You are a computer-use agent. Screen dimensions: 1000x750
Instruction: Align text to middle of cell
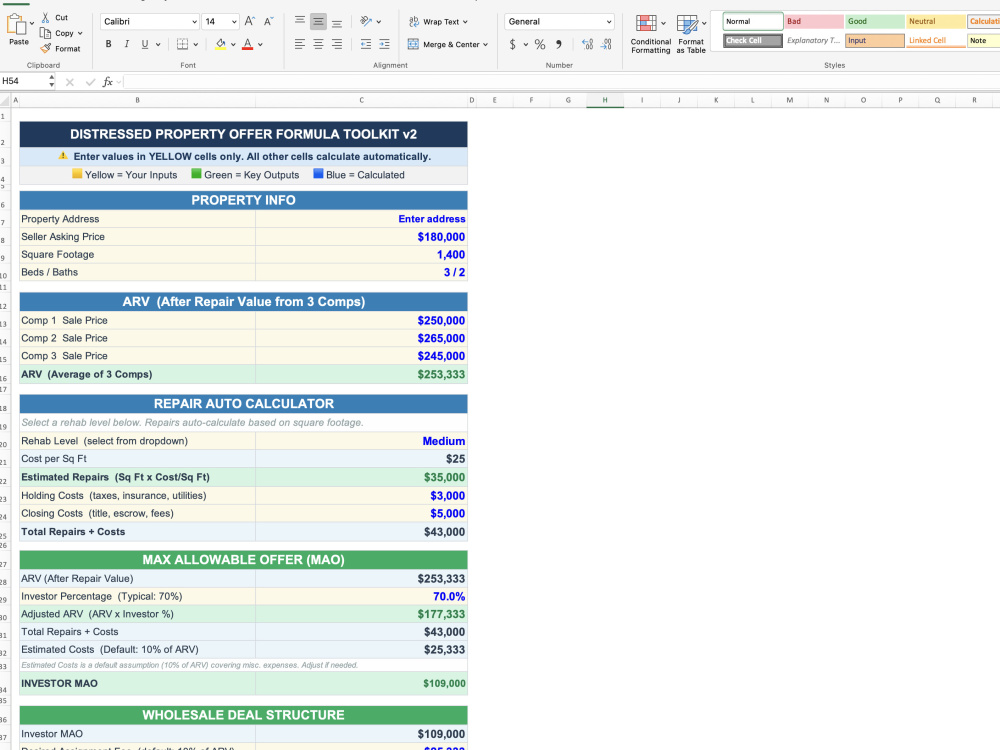(x=318, y=22)
